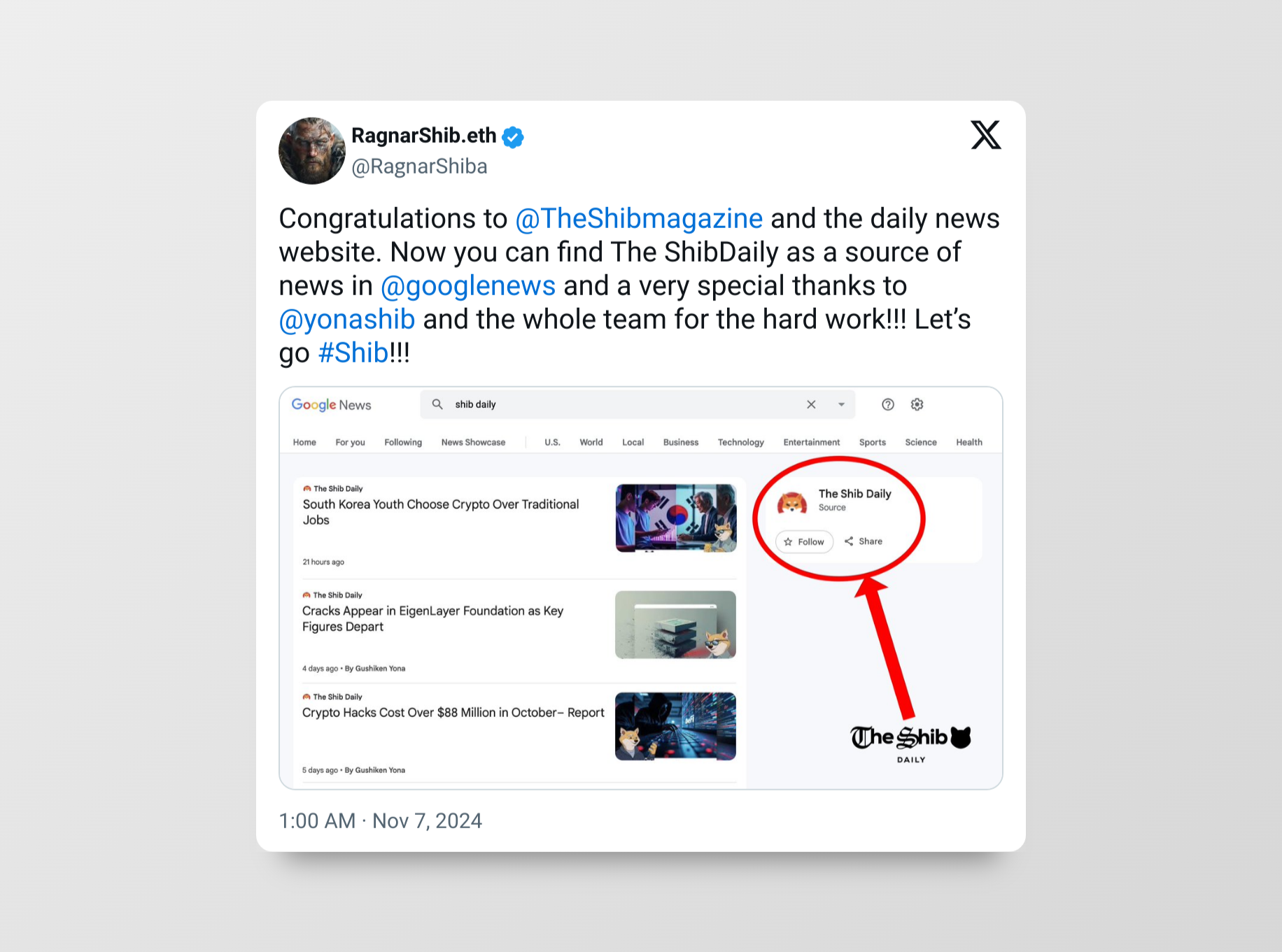The height and width of the screenshot is (952, 1282).
Task: Clear the 'shib daily' search with X icon
Action: pyautogui.click(x=811, y=404)
